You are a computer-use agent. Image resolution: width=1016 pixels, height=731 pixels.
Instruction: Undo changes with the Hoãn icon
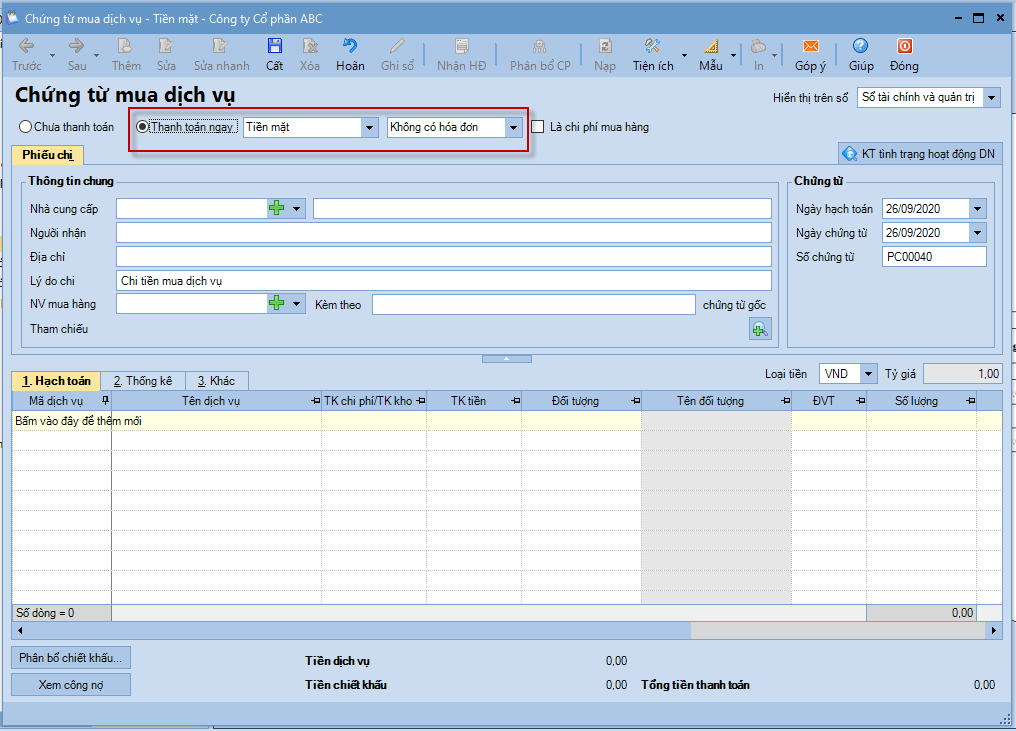pos(350,46)
